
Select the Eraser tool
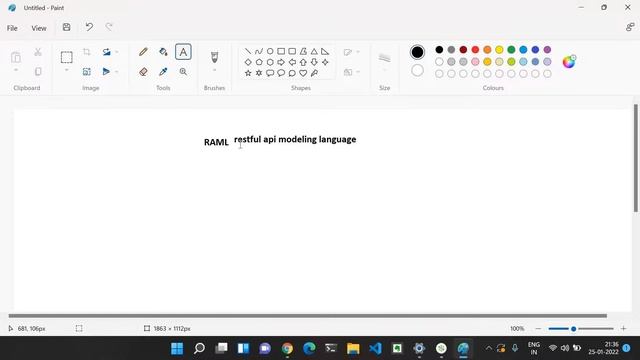143,72
